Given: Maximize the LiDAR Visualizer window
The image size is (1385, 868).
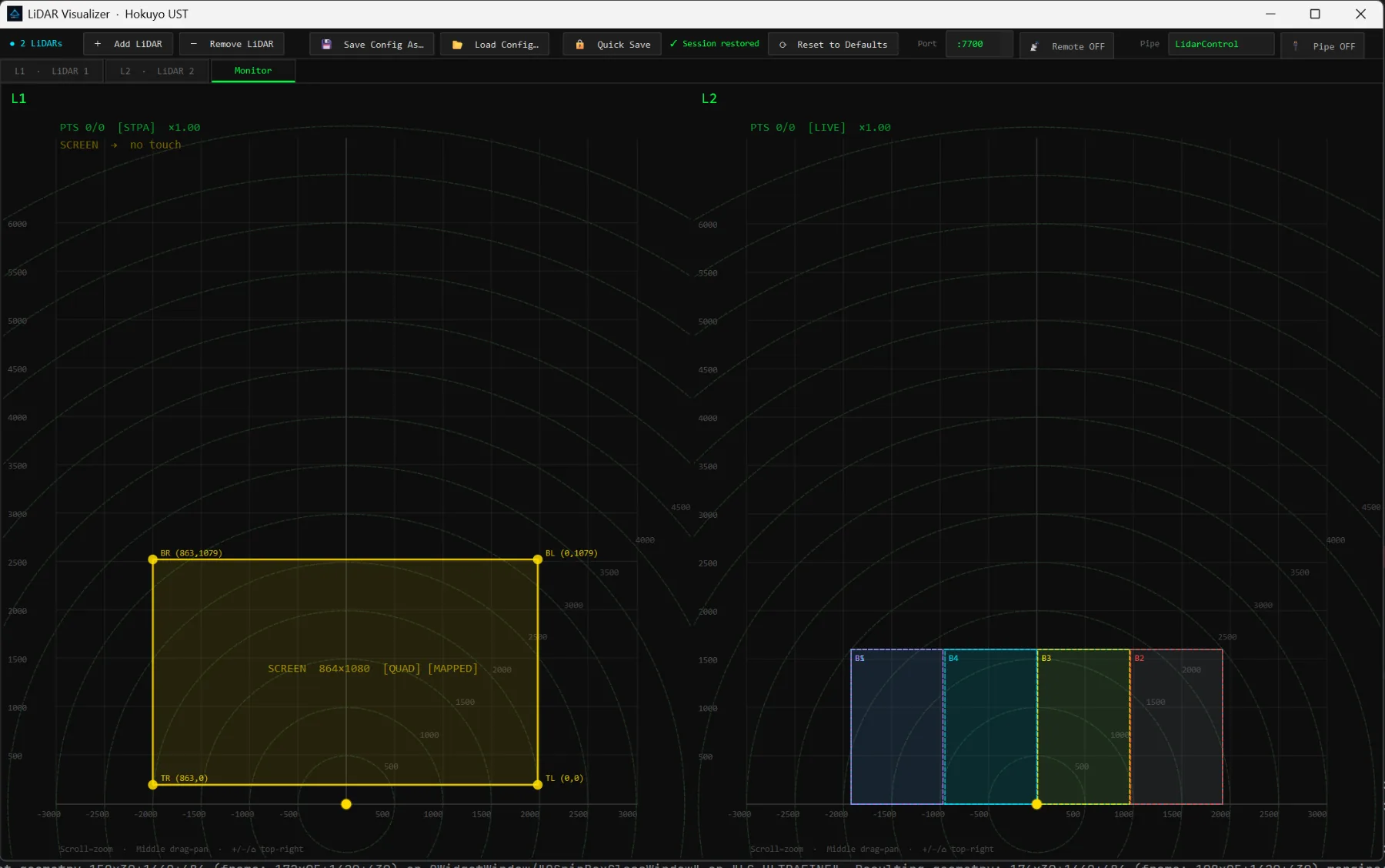Looking at the screenshot, I should click(1315, 14).
